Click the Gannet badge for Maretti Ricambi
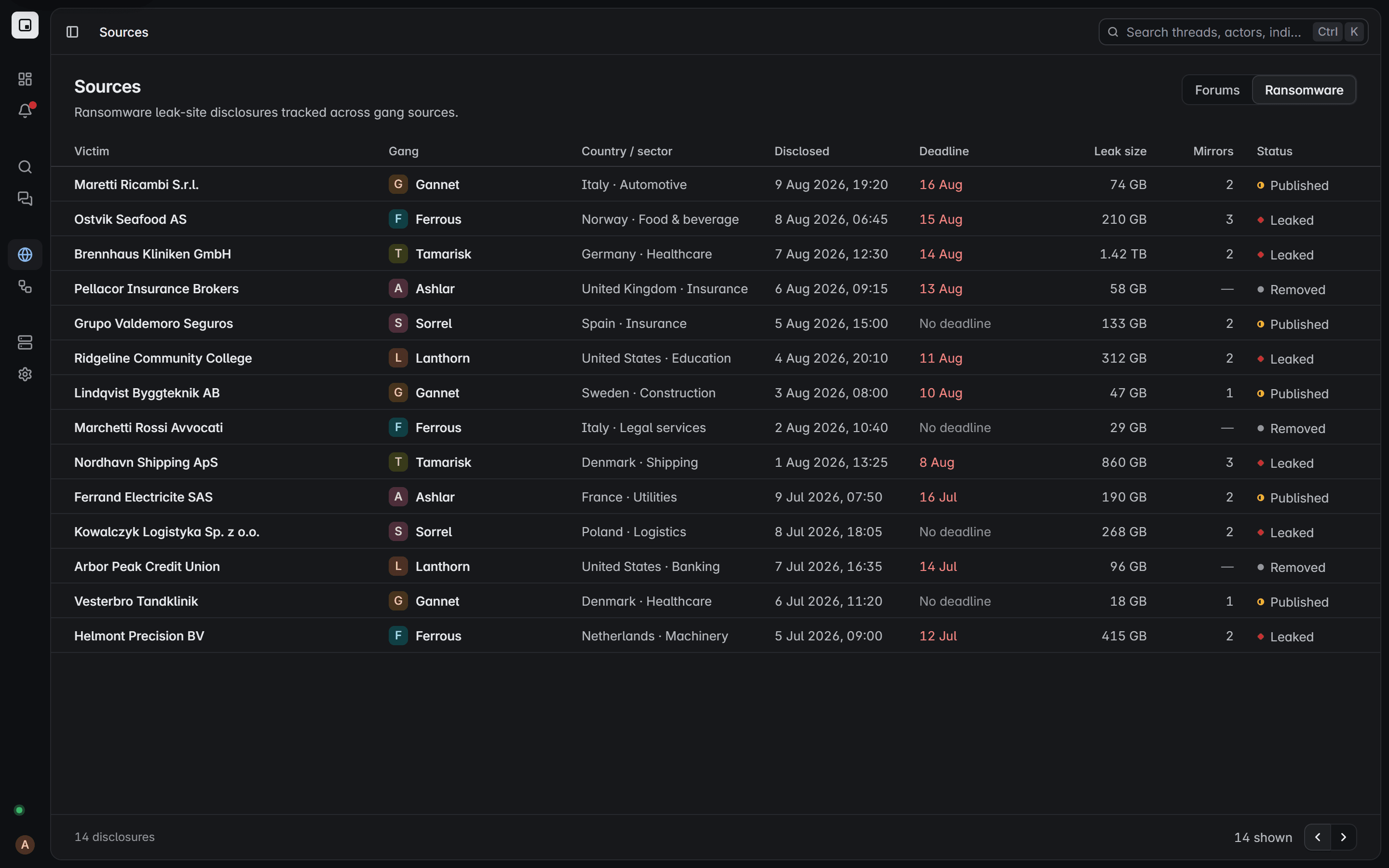Screen dimensions: 1389x868 pyautogui.click(x=398, y=184)
